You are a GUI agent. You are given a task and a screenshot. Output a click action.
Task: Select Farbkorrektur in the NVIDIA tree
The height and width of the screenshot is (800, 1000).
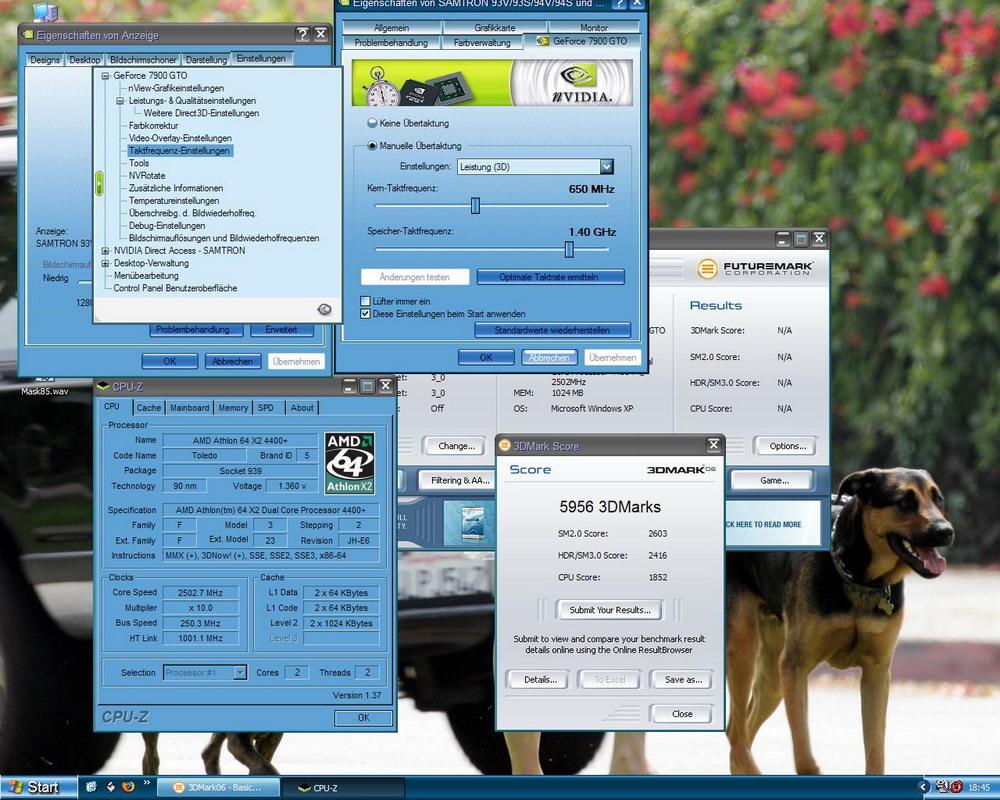pos(153,126)
